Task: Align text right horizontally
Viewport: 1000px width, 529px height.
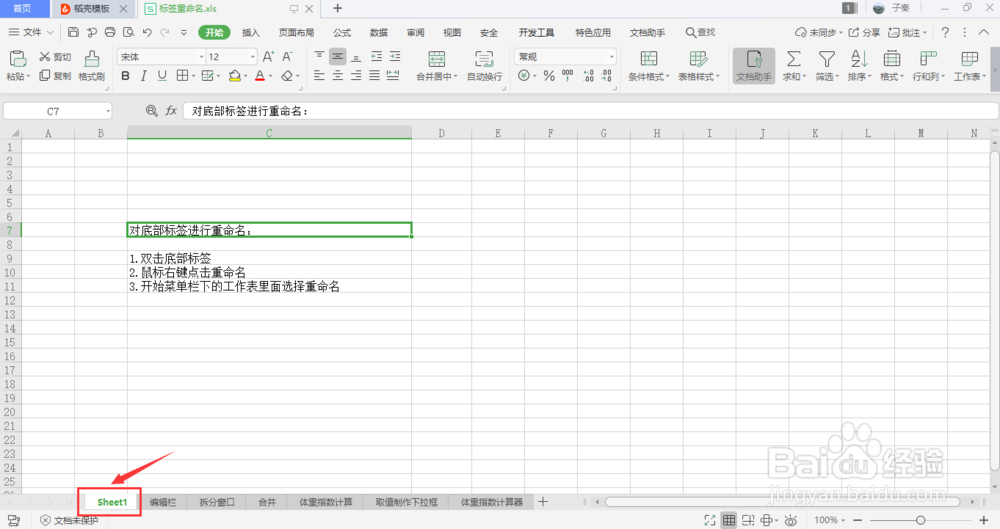Action: [356, 76]
